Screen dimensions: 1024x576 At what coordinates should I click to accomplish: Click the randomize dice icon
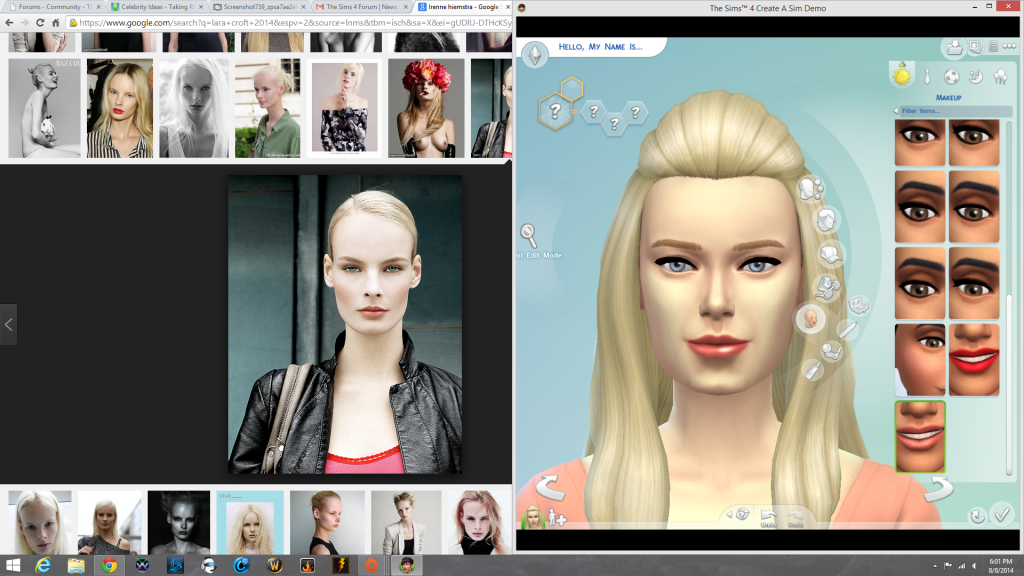pos(742,514)
